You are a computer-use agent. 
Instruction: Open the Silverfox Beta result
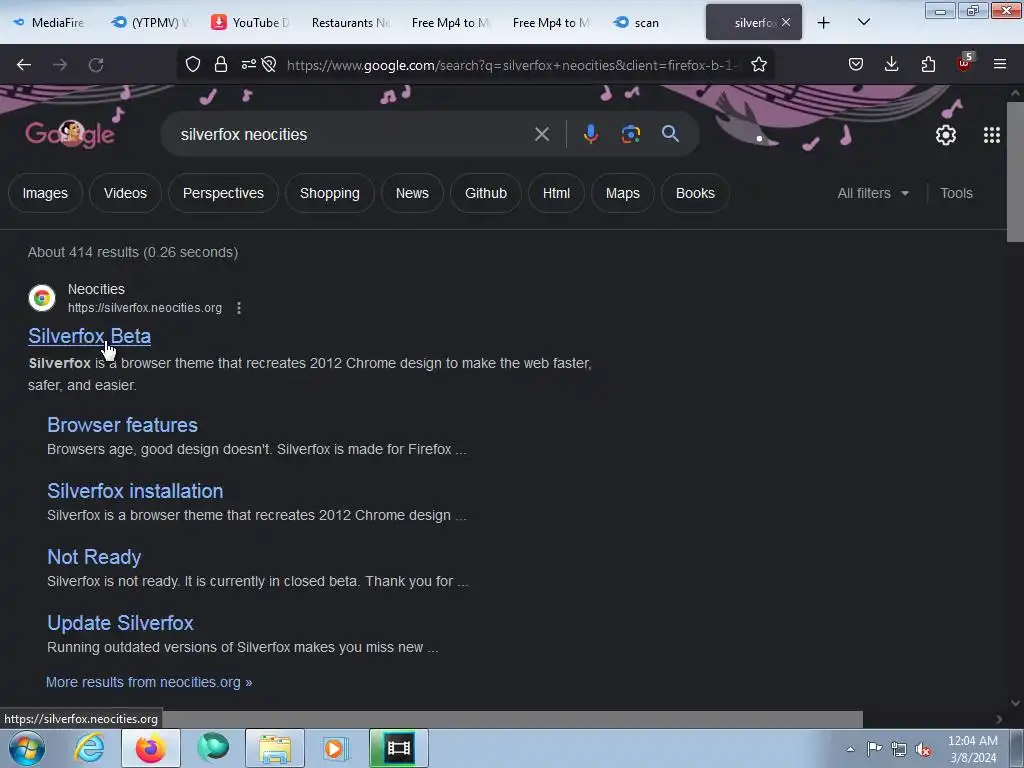(89, 336)
